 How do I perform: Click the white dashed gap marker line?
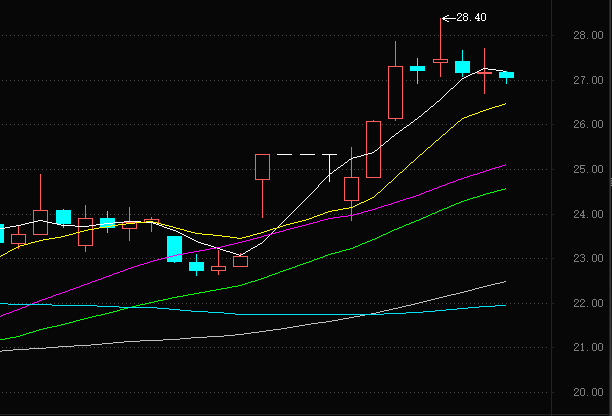(307, 155)
